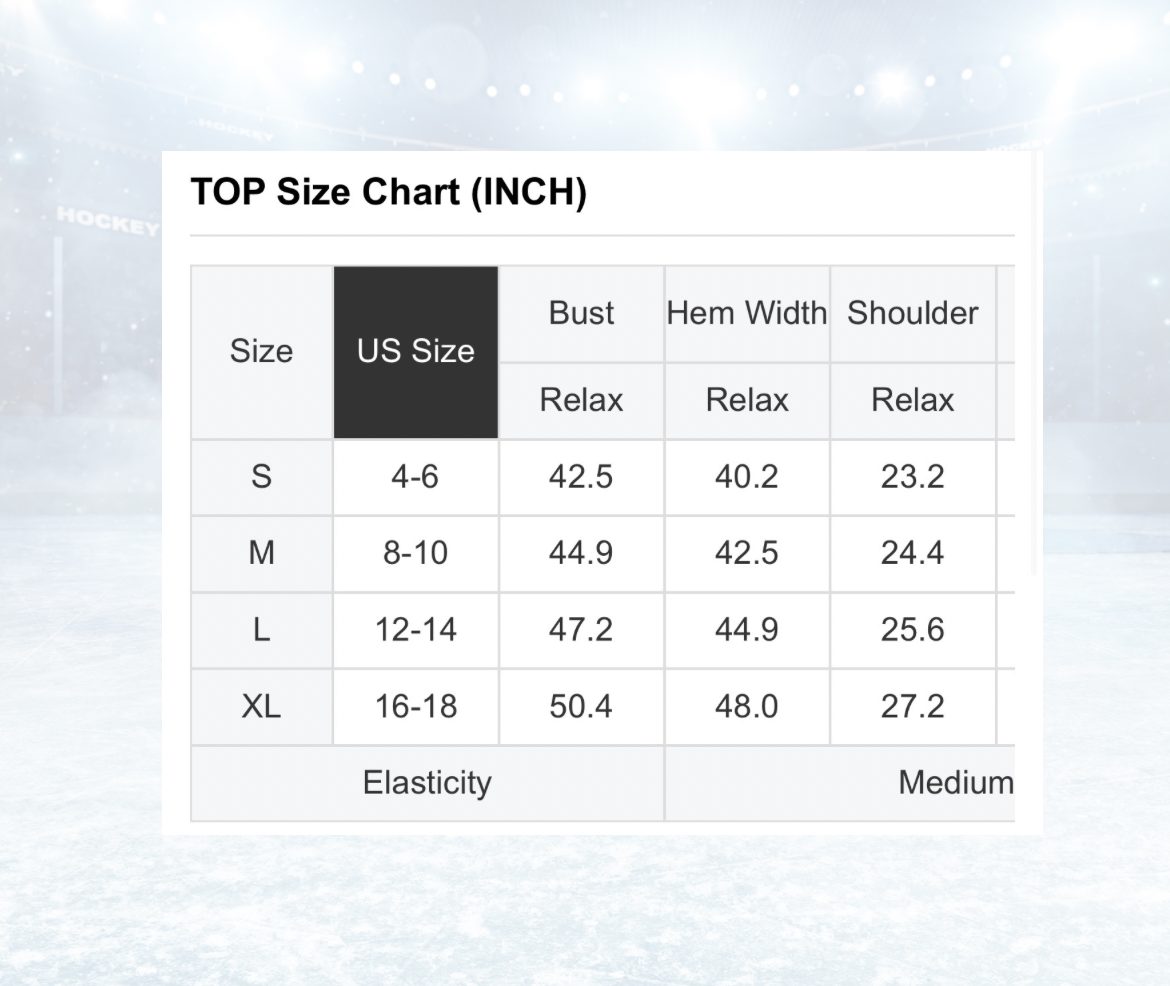Viewport: 1170px width, 986px height.
Task: Select the Bust column header
Action: [581, 313]
